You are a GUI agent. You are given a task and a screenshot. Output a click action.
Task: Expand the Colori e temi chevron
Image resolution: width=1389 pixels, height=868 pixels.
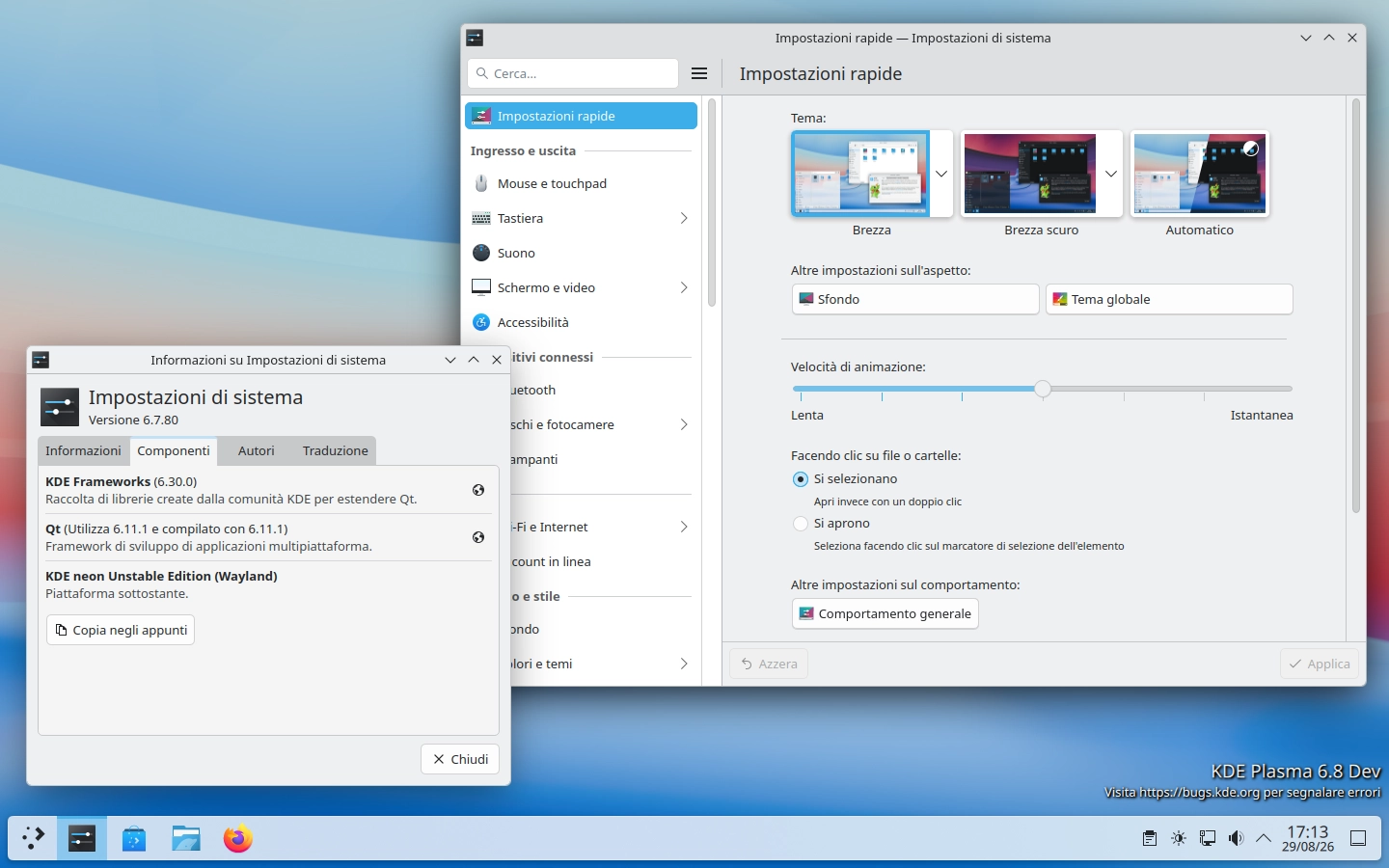[683, 664]
